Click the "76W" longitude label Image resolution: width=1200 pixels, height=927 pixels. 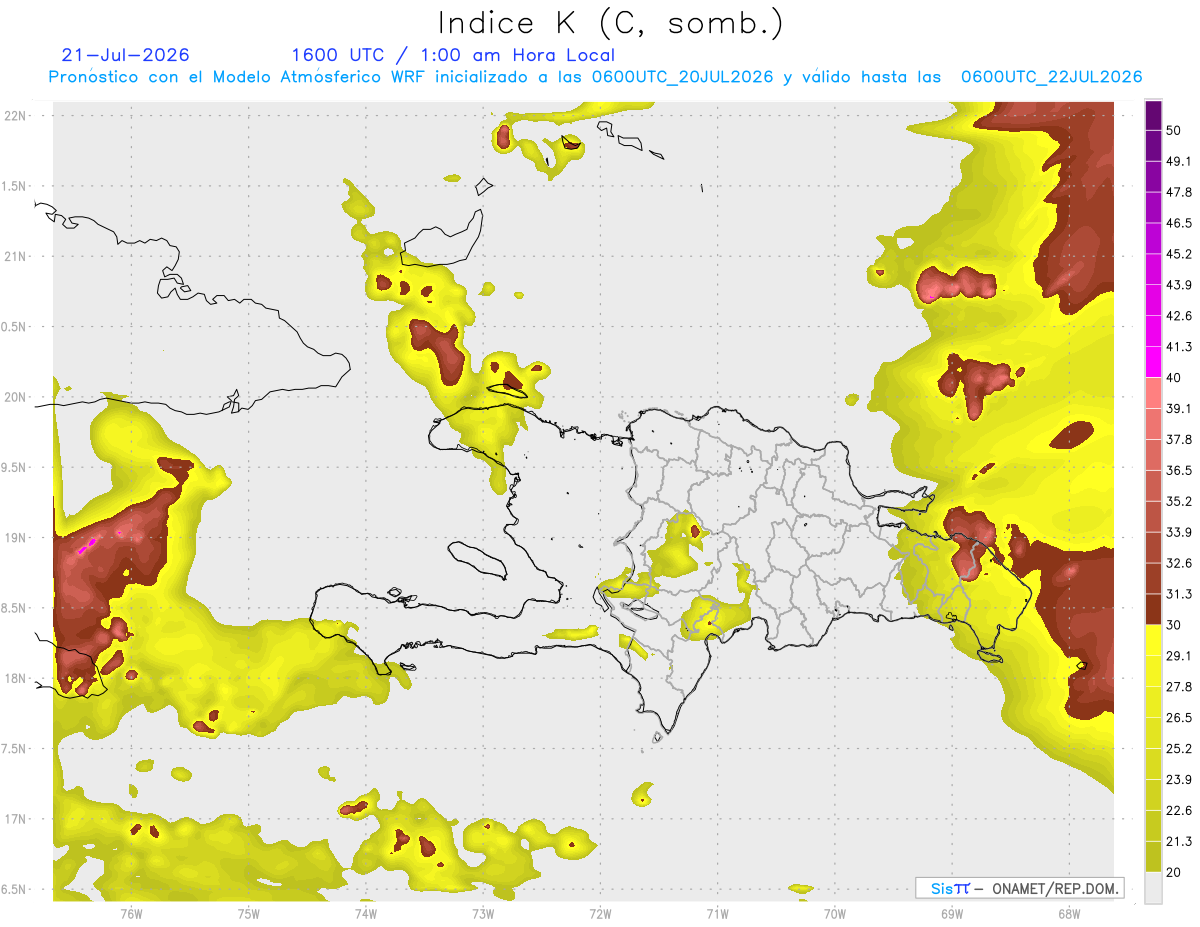pyautogui.click(x=131, y=914)
